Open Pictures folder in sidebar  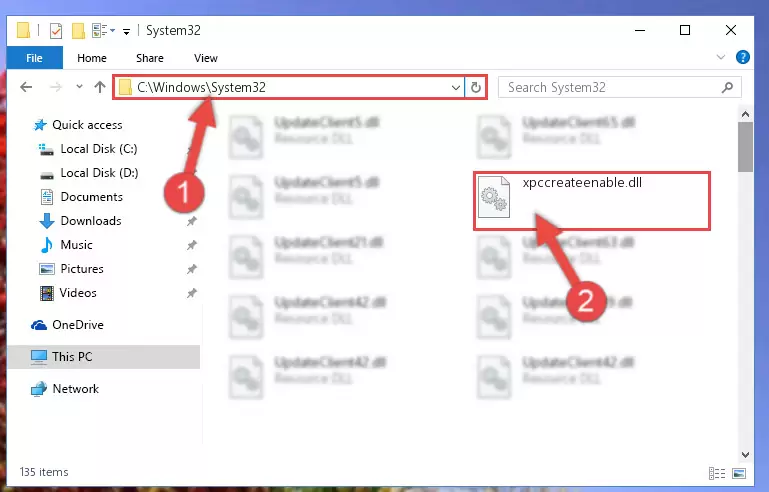click(x=82, y=269)
